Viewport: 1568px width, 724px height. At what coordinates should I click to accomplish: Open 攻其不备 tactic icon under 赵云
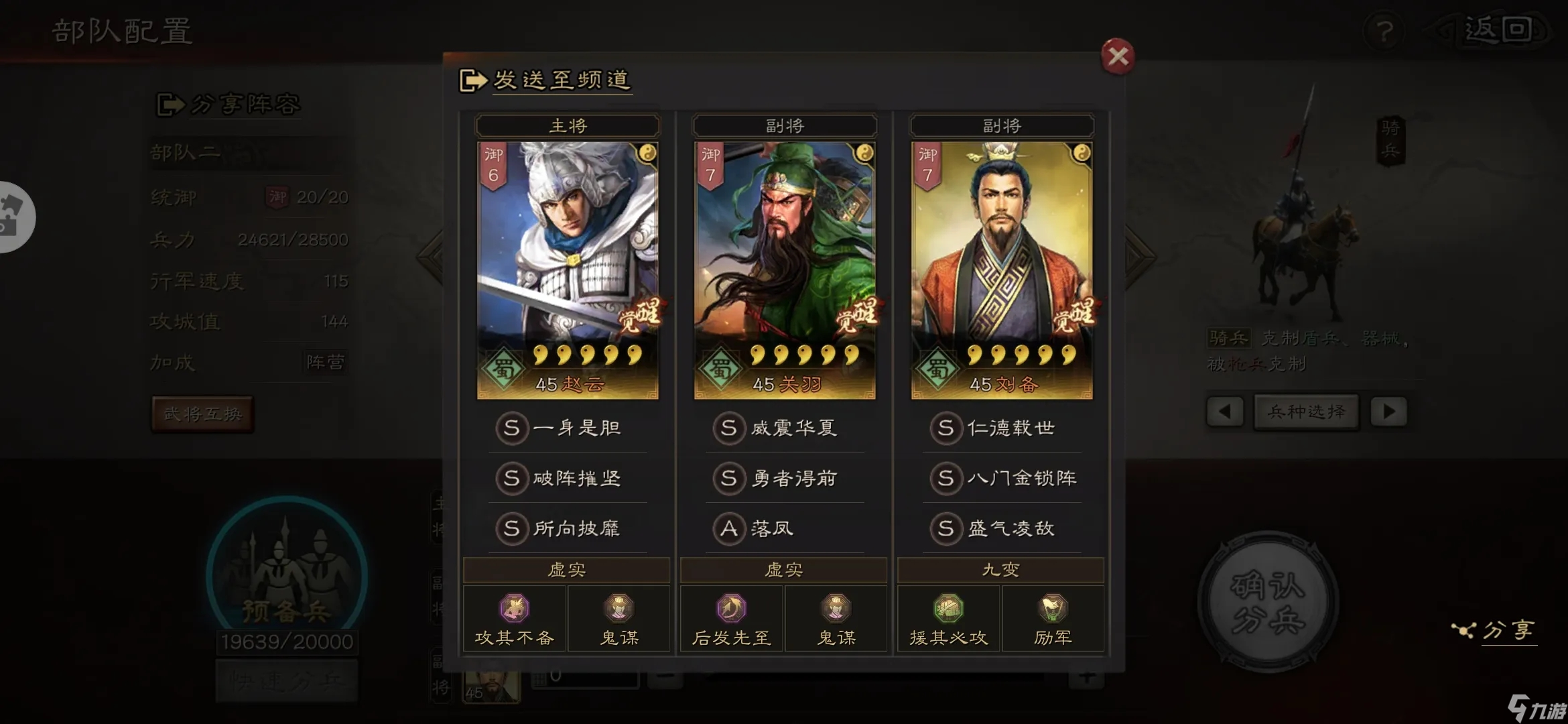(515, 609)
